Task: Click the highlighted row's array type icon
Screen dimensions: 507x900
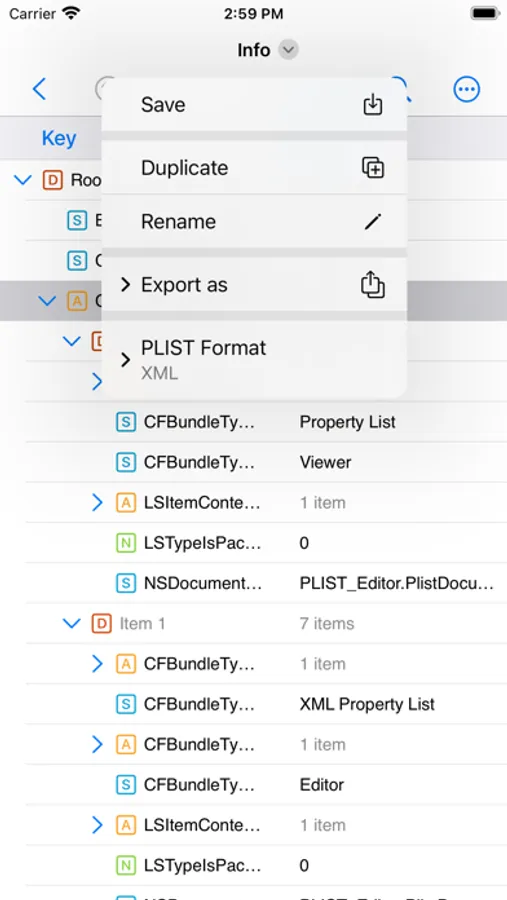Action: coord(77,301)
